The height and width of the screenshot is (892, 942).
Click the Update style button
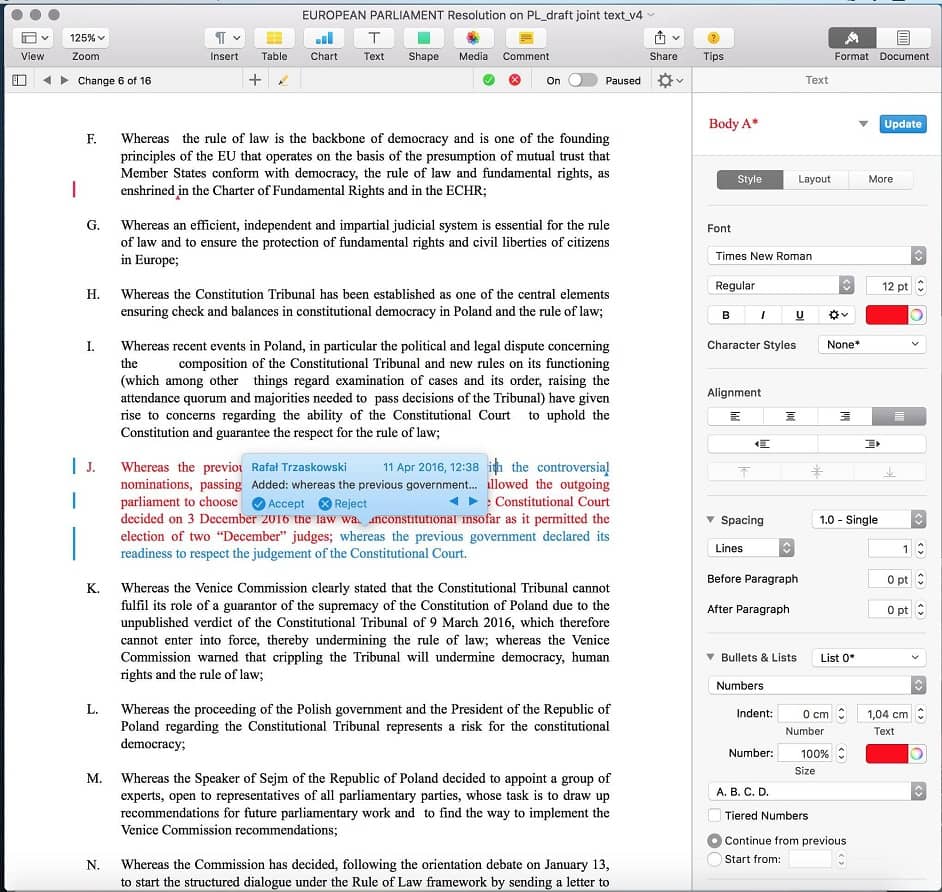pyautogui.click(x=902, y=124)
